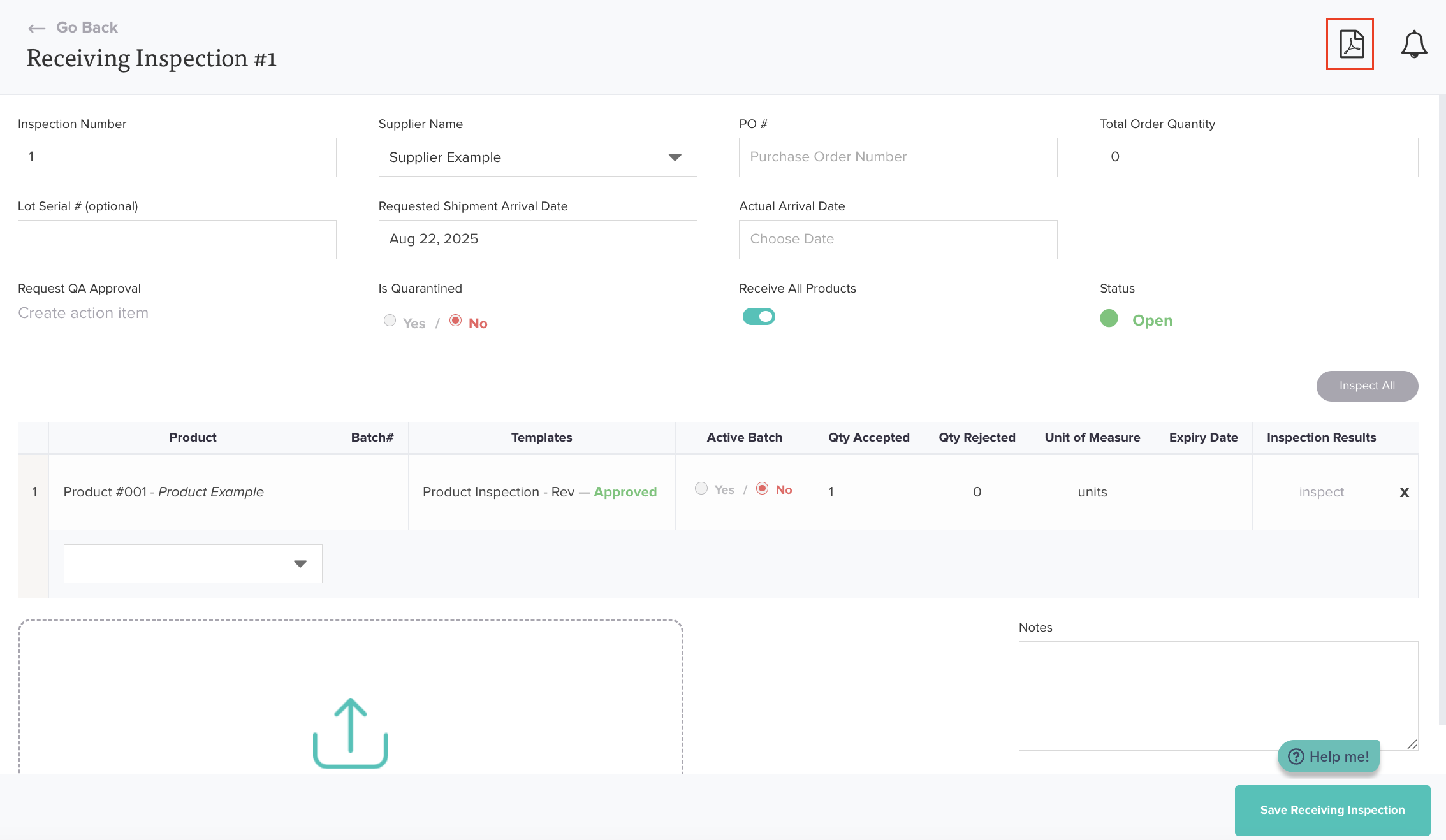Click the inspect link in results column
The image size is (1446, 840).
tap(1321, 493)
